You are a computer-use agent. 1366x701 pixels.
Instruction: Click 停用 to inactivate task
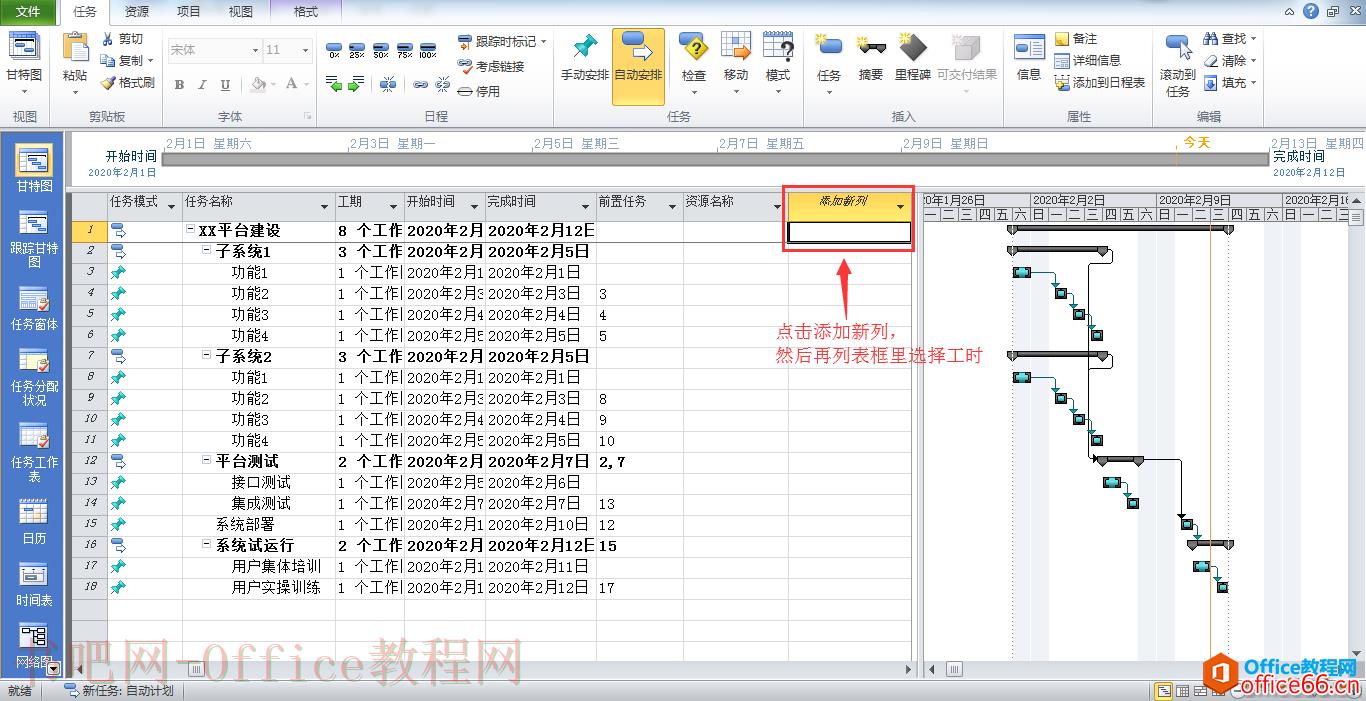click(x=478, y=91)
